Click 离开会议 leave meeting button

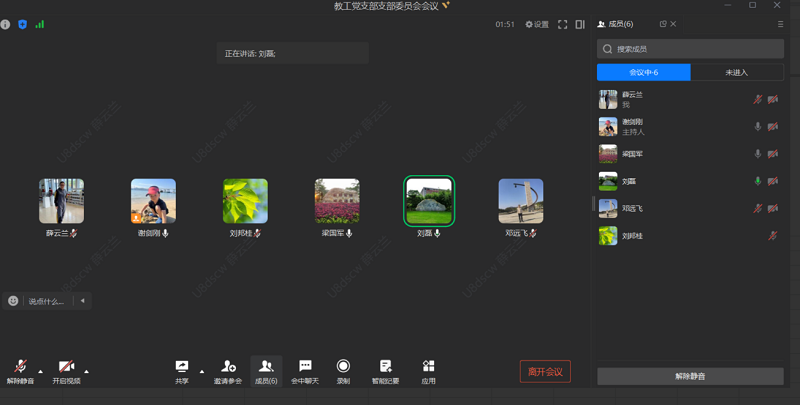pos(545,371)
